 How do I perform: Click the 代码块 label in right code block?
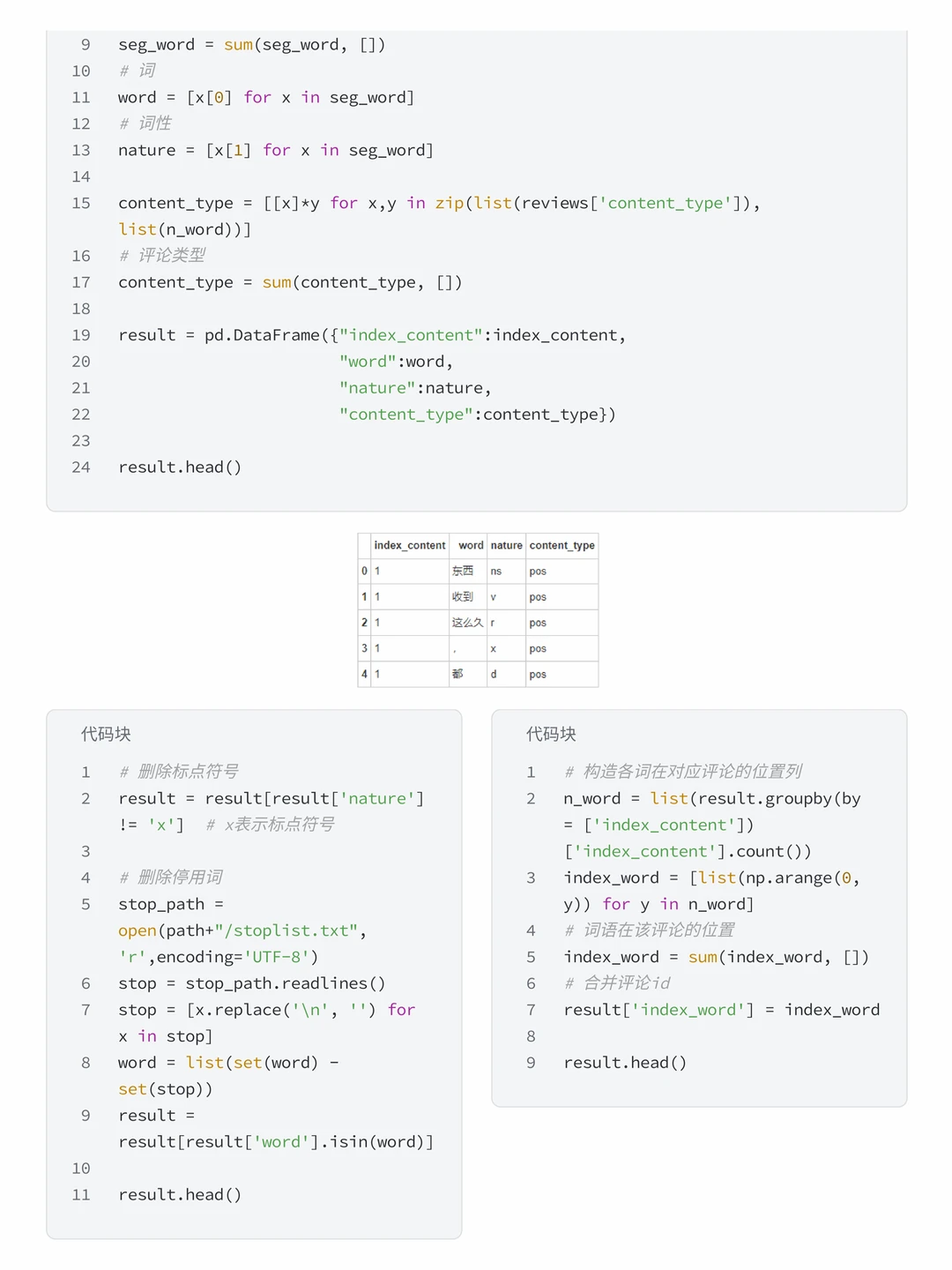point(551,734)
